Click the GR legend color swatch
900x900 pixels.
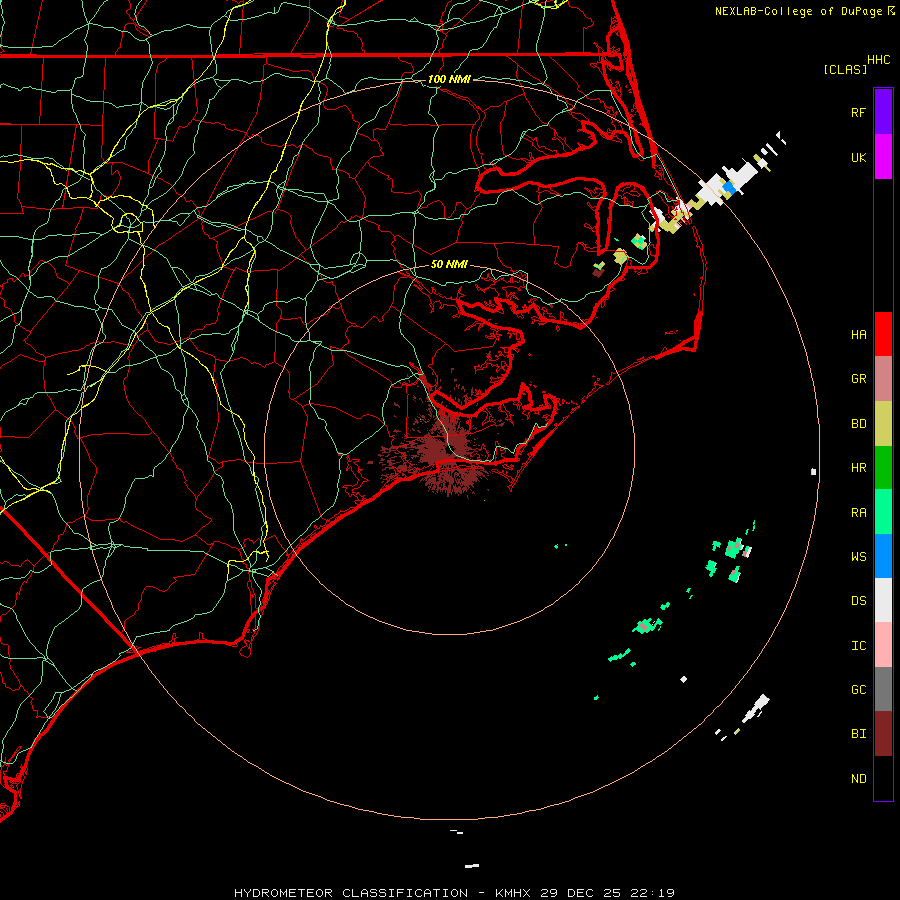pyautogui.click(x=883, y=379)
